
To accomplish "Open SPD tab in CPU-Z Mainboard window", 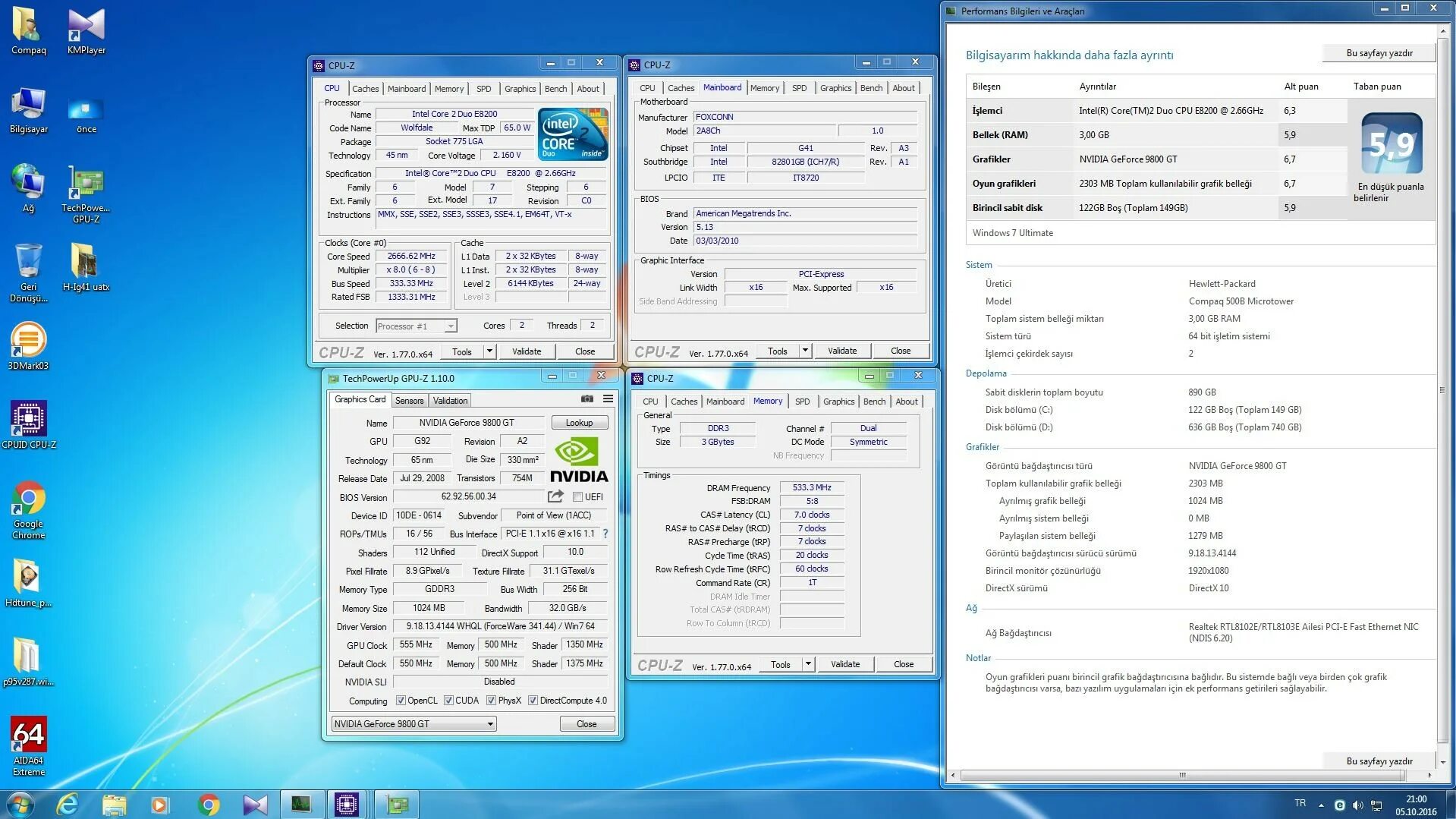I will (x=799, y=88).
